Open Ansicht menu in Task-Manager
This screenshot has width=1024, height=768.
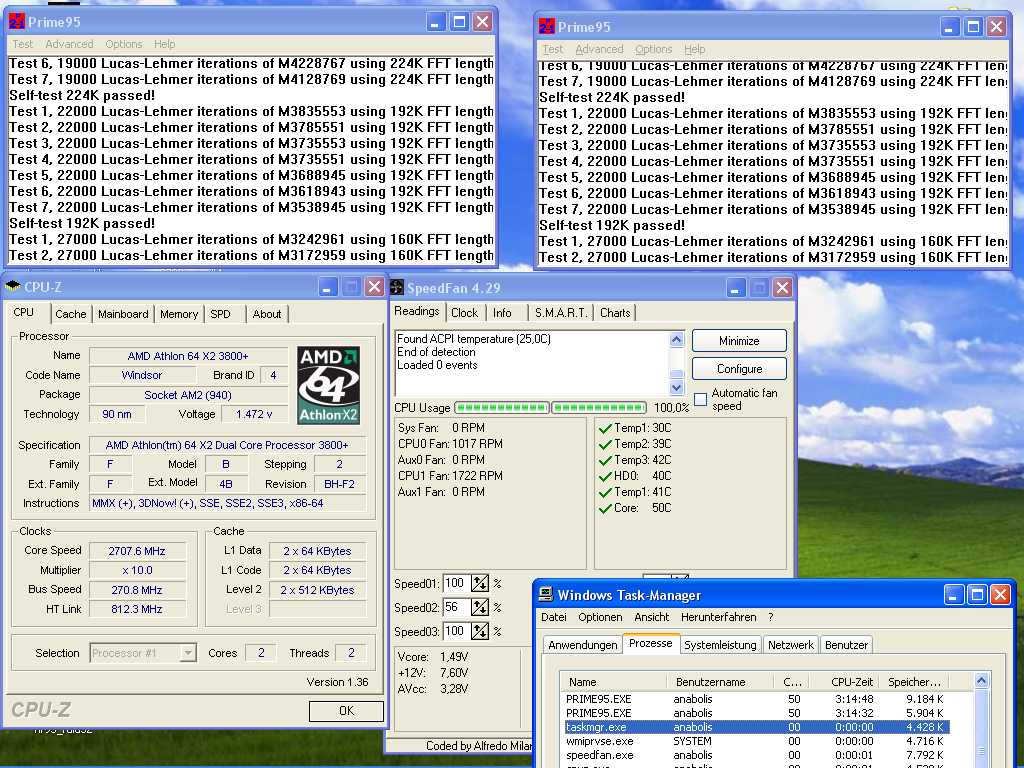pyautogui.click(x=651, y=617)
